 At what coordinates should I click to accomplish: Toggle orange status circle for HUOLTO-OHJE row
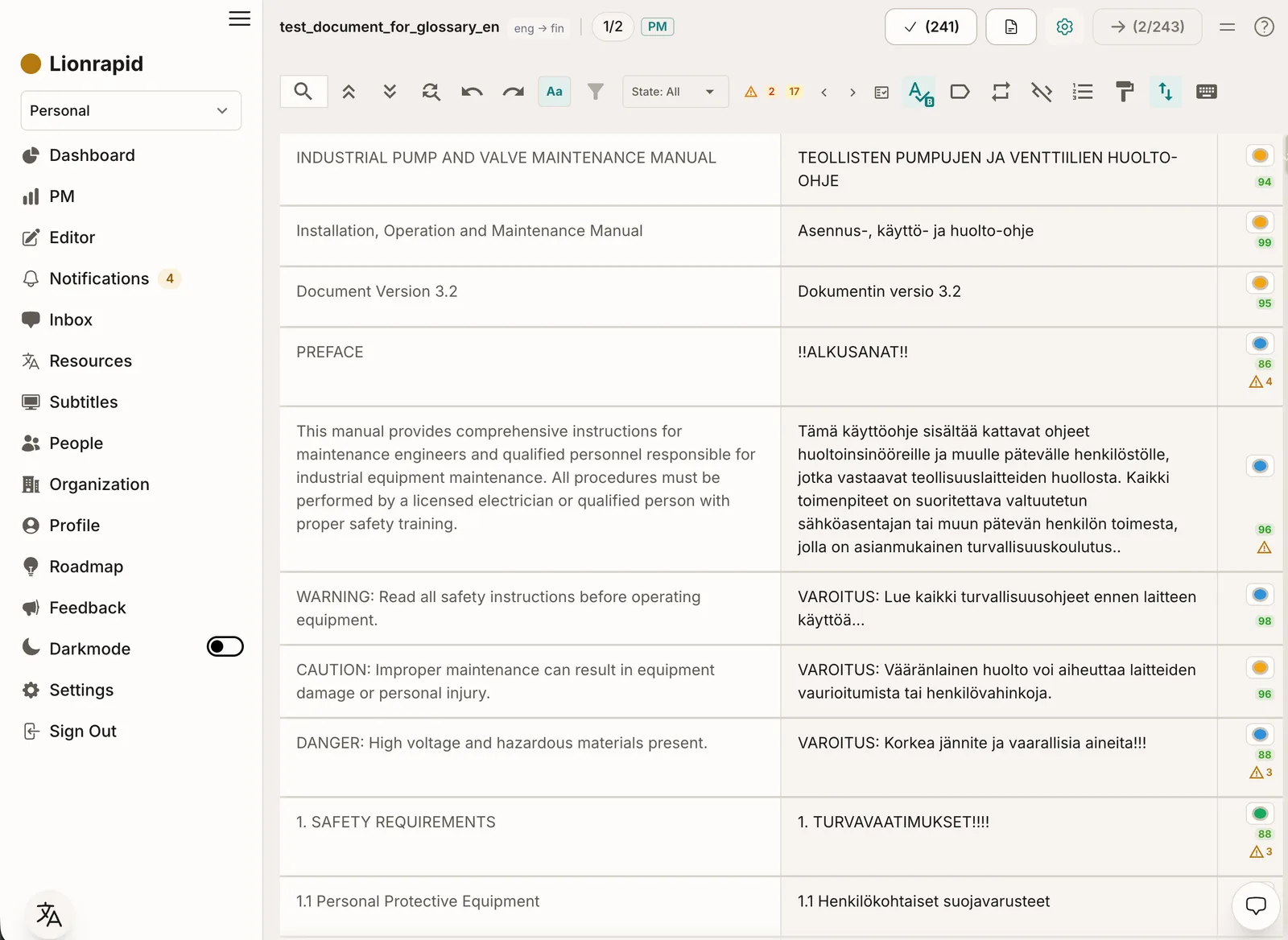tap(1260, 155)
